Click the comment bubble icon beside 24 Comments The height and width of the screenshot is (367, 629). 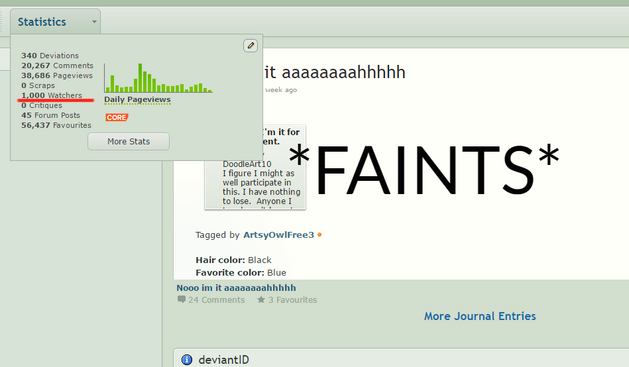click(x=181, y=299)
